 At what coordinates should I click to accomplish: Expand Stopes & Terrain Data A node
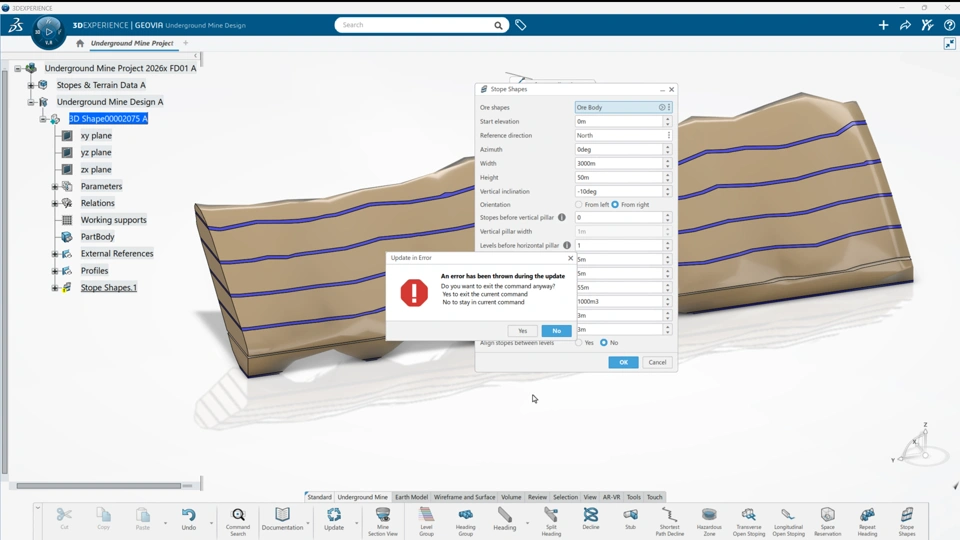click(x=30, y=85)
